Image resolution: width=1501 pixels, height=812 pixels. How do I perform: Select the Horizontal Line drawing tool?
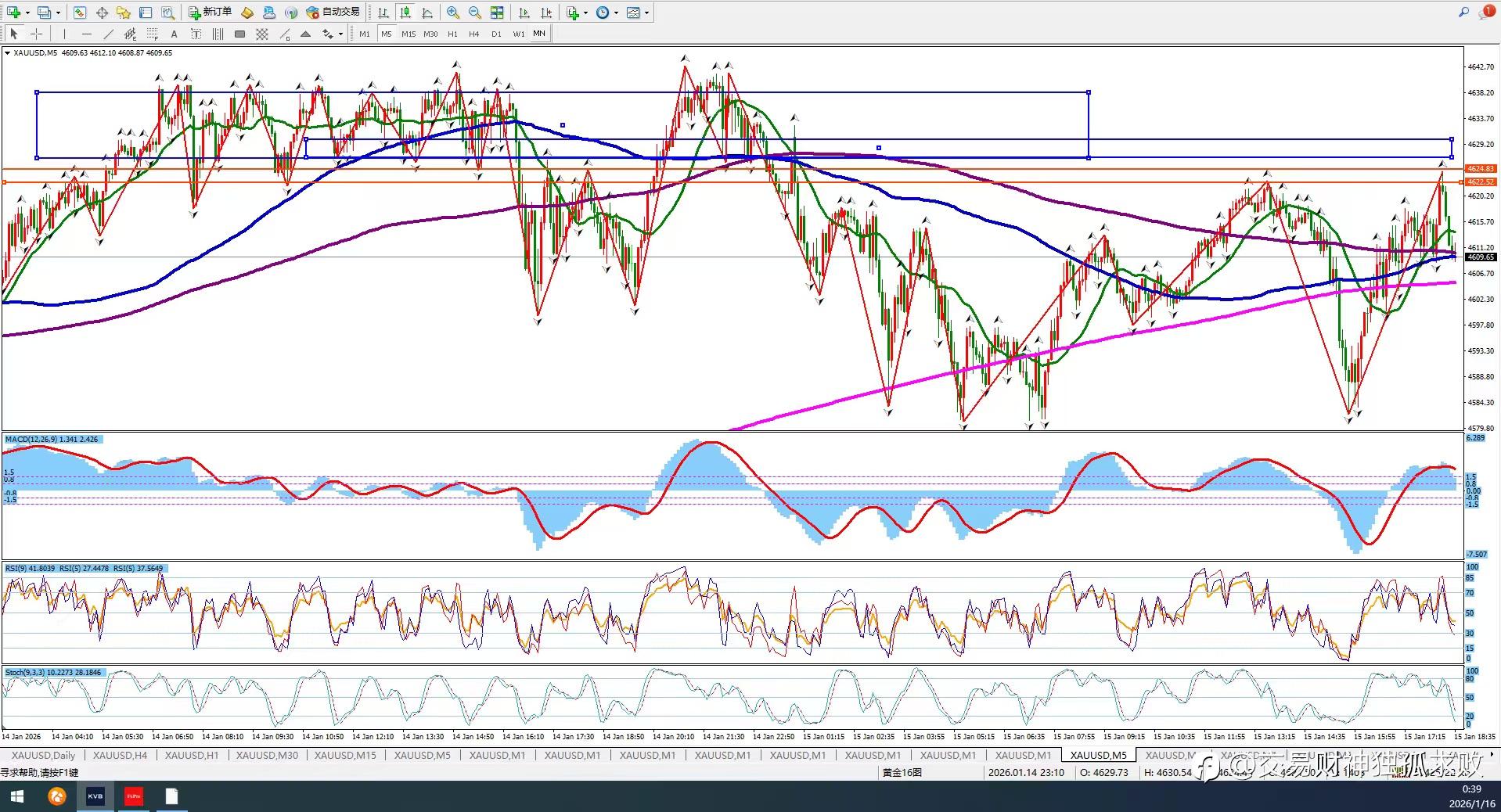click(x=86, y=34)
